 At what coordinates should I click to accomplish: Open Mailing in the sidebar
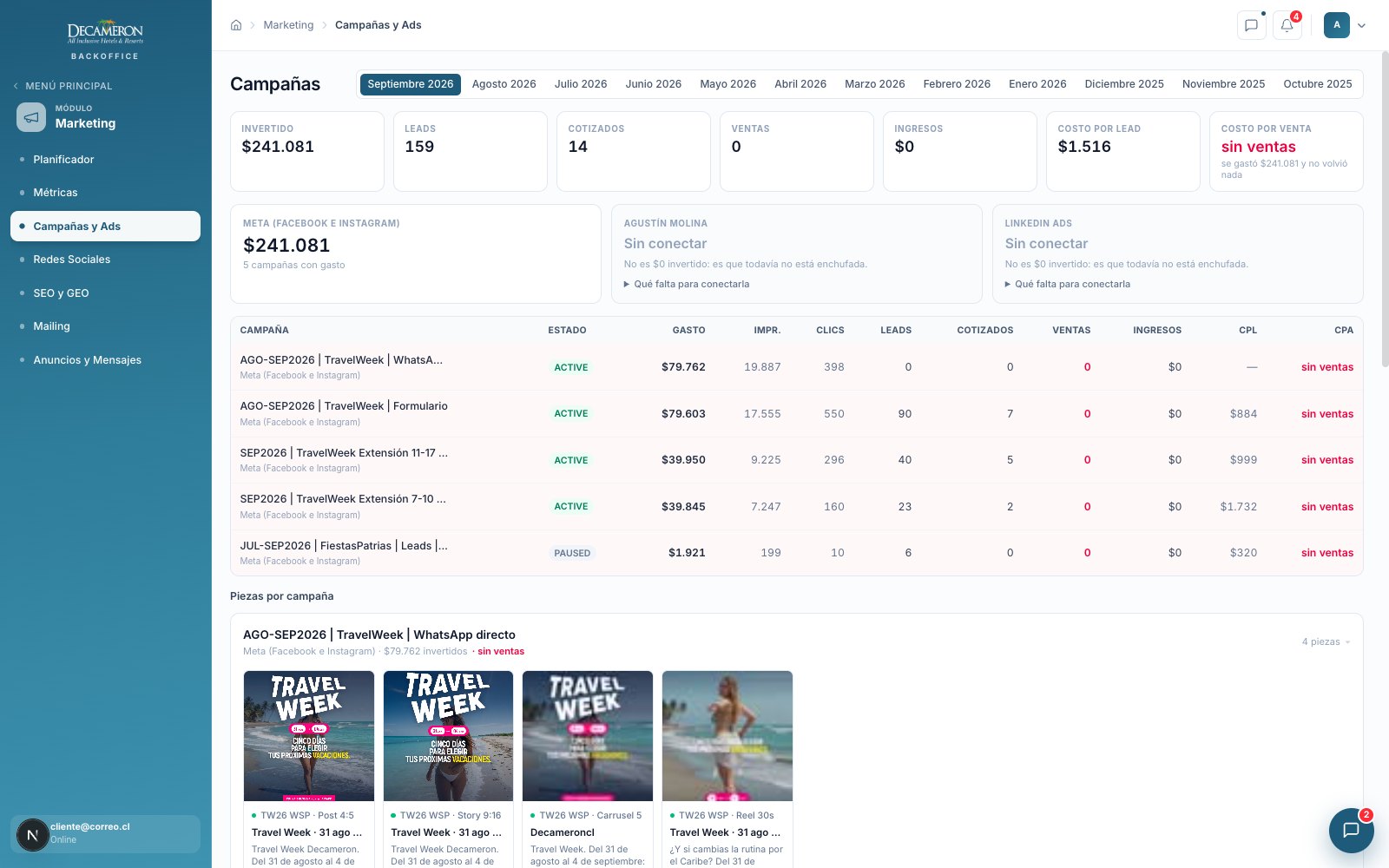pyautogui.click(x=105, y=326)
